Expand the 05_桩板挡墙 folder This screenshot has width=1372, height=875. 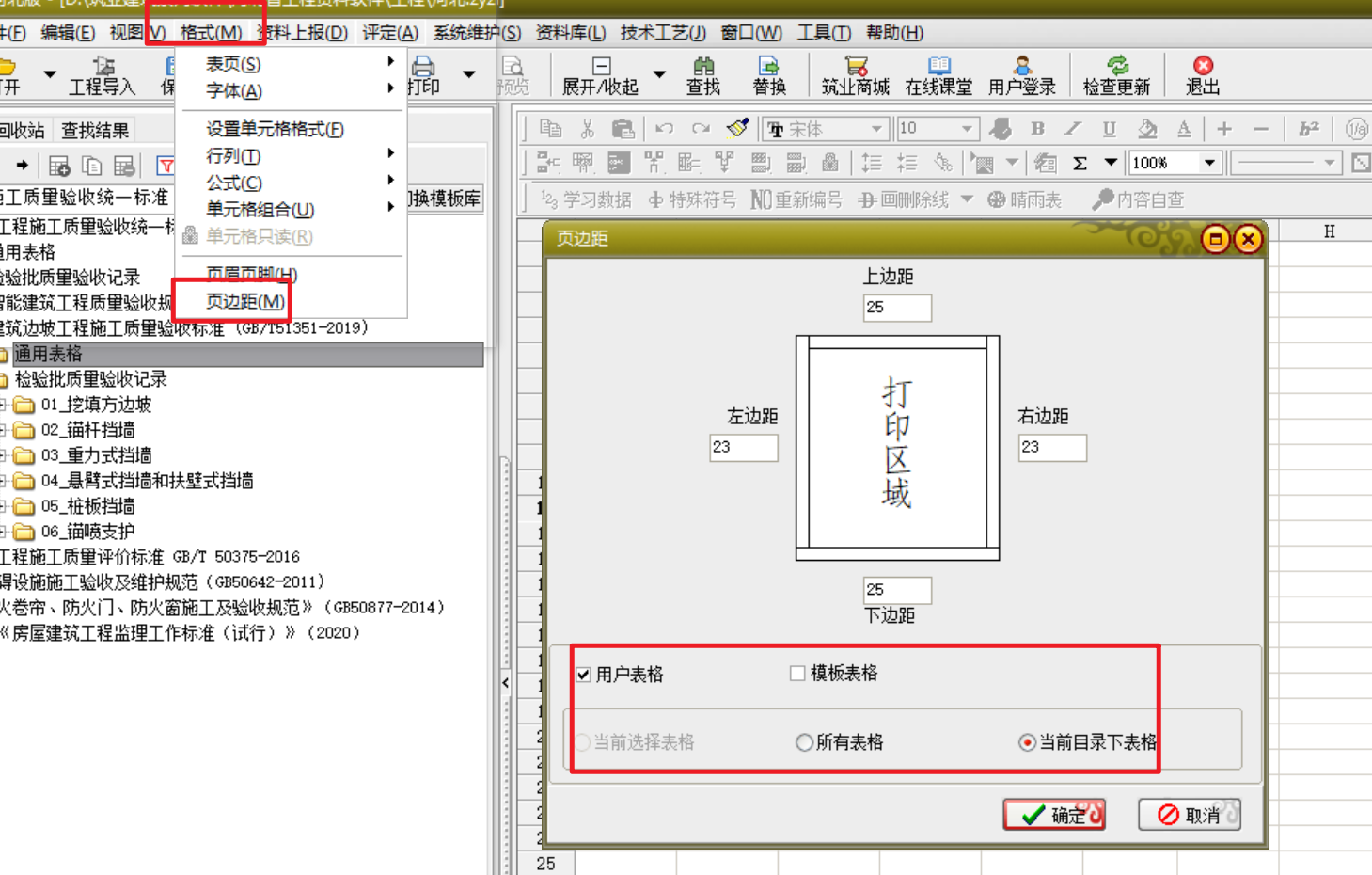point(4,506)
